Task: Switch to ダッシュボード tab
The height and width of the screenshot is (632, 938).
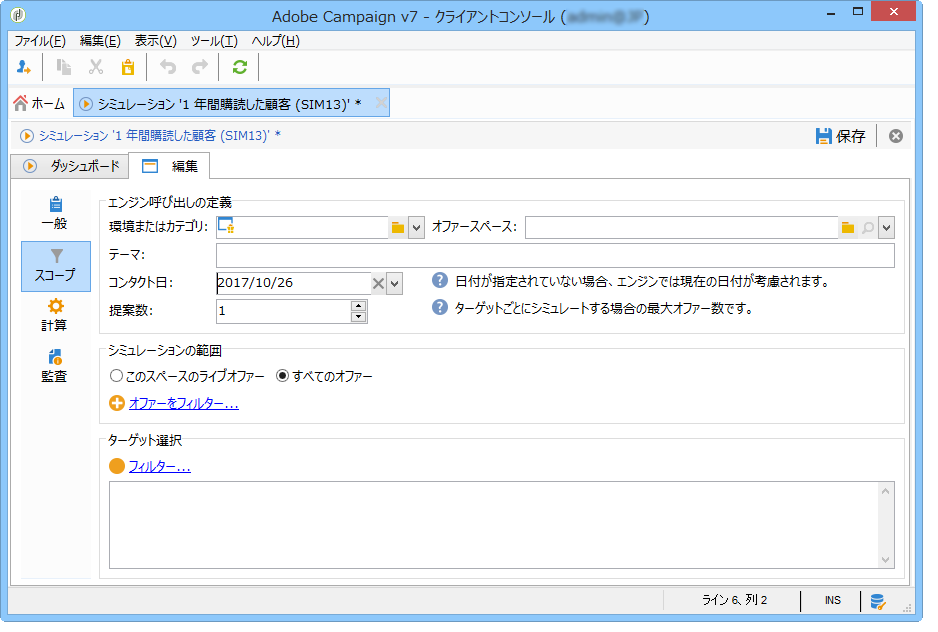Action: [70, 166]
